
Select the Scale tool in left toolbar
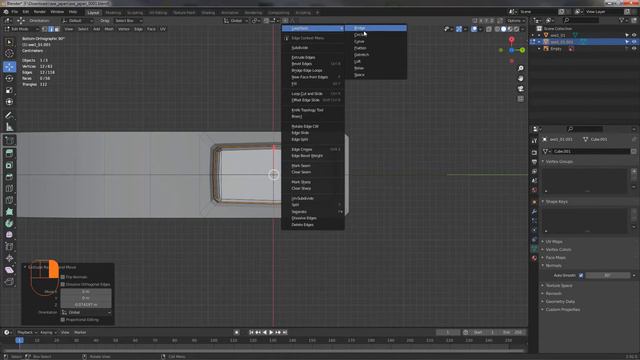pyautogui.click(x=9, y=90)
